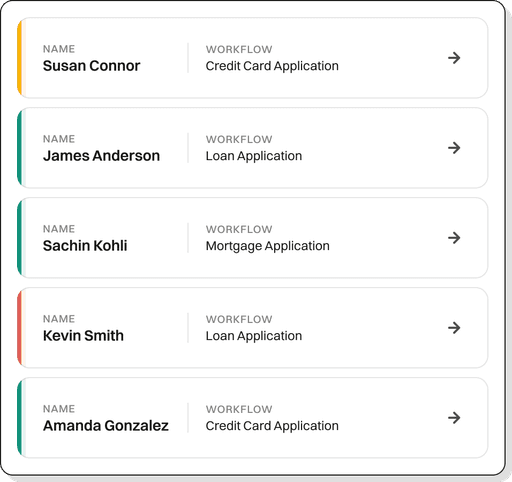Click the red status bar on Kevin Smith's card

pyautogui.click(x=20, y=328)
